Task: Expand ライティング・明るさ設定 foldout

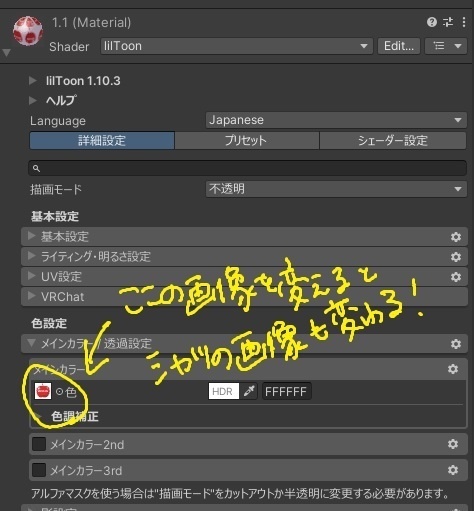Action: click(244, 257)
